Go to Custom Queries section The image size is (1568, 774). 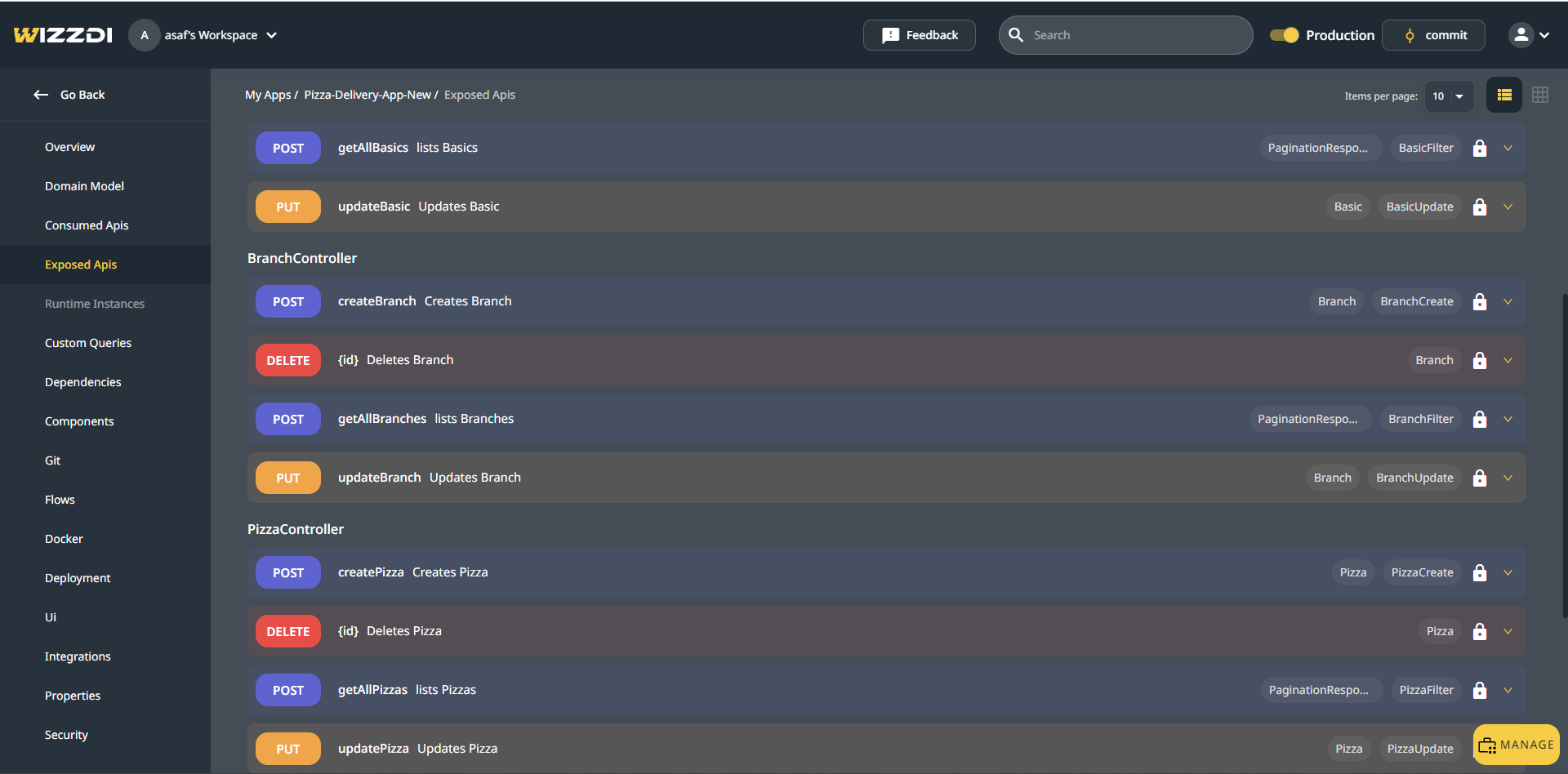pos(88,343)
